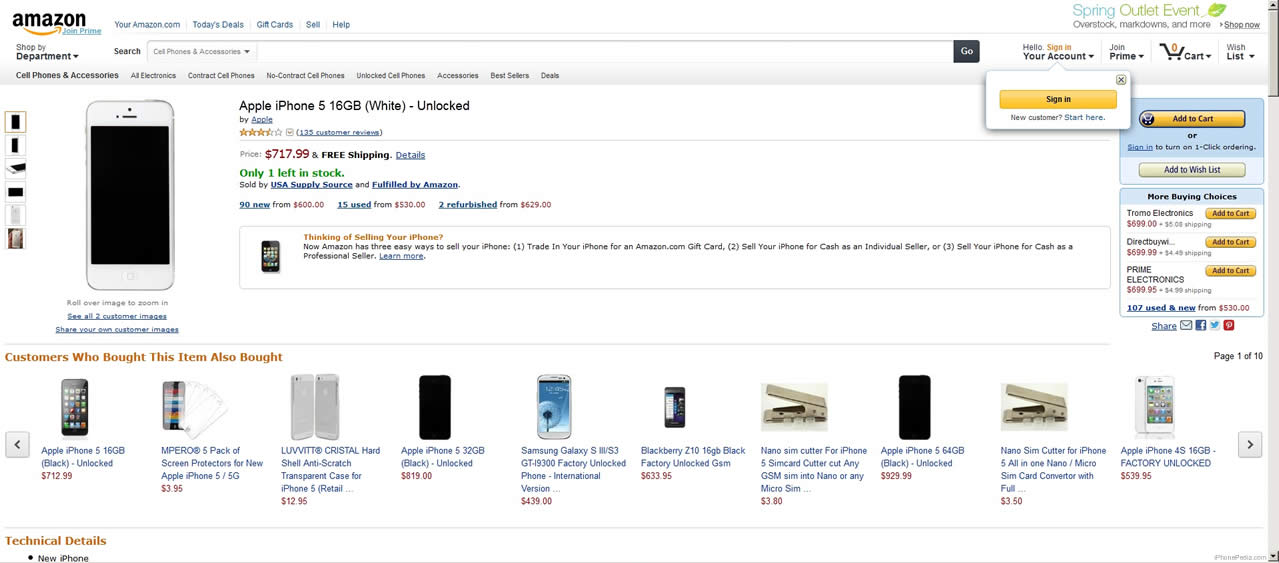The width and height of the screenshot is (1279, 563).
Task: Select Unlocked Cell Phones subnav item
Action: [390, 76]
